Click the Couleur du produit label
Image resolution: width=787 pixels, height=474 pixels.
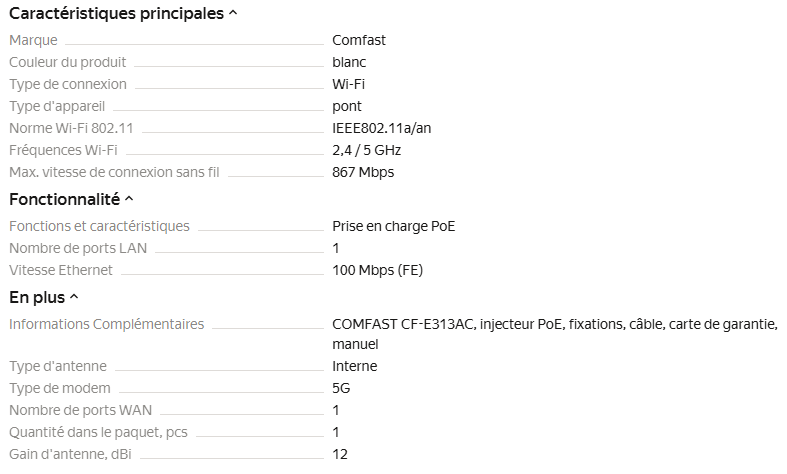(67, 62)
